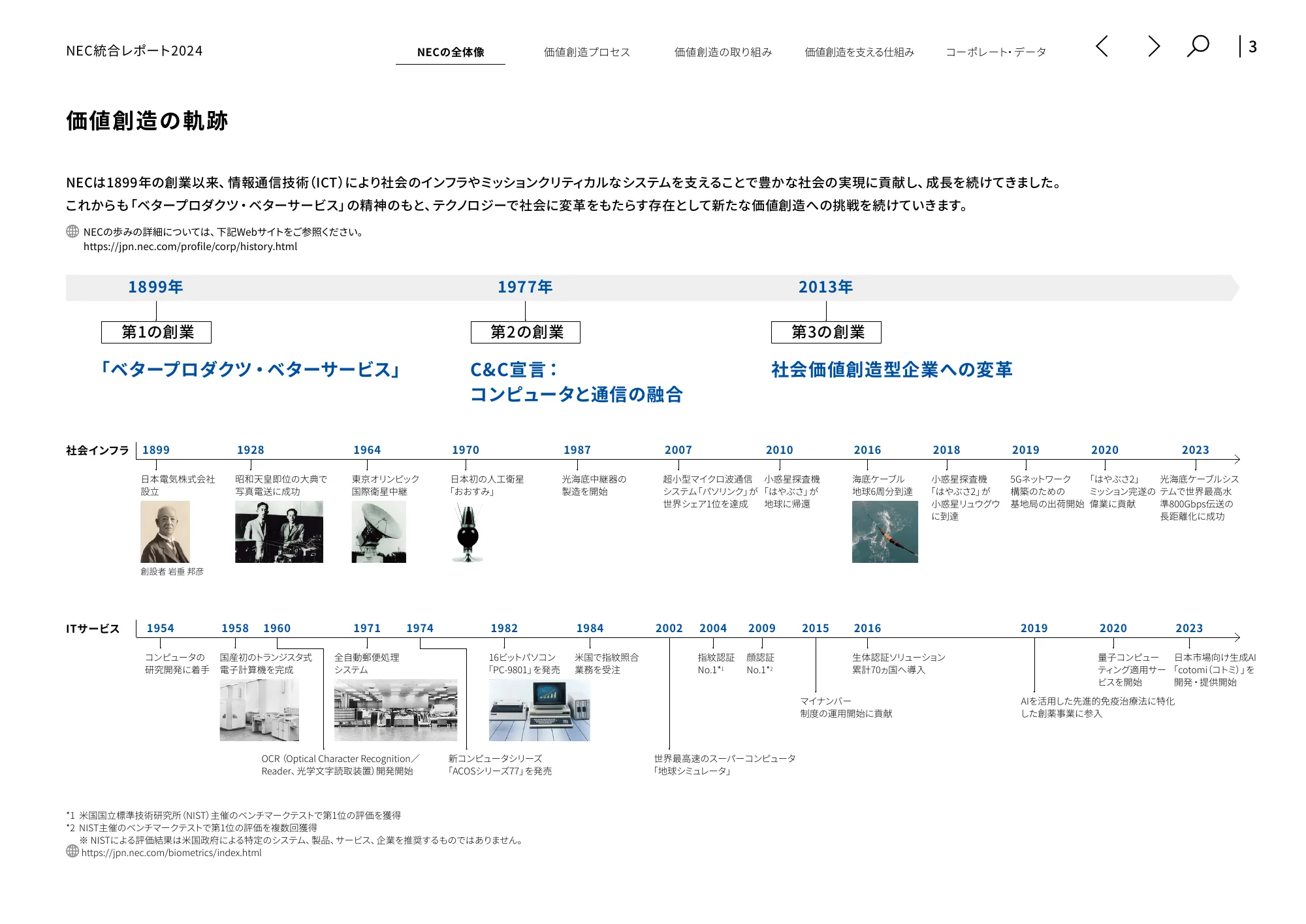The height and width of the screenshot is (924, 1306).
Task: Click 1971 on ITサービス timeline
Action: [x=367, y=628]
